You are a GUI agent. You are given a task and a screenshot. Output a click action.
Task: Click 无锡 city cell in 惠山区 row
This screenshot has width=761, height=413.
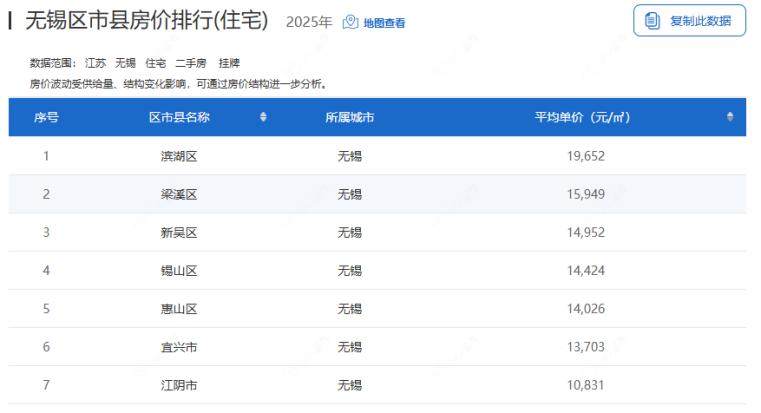coord(350,309)
